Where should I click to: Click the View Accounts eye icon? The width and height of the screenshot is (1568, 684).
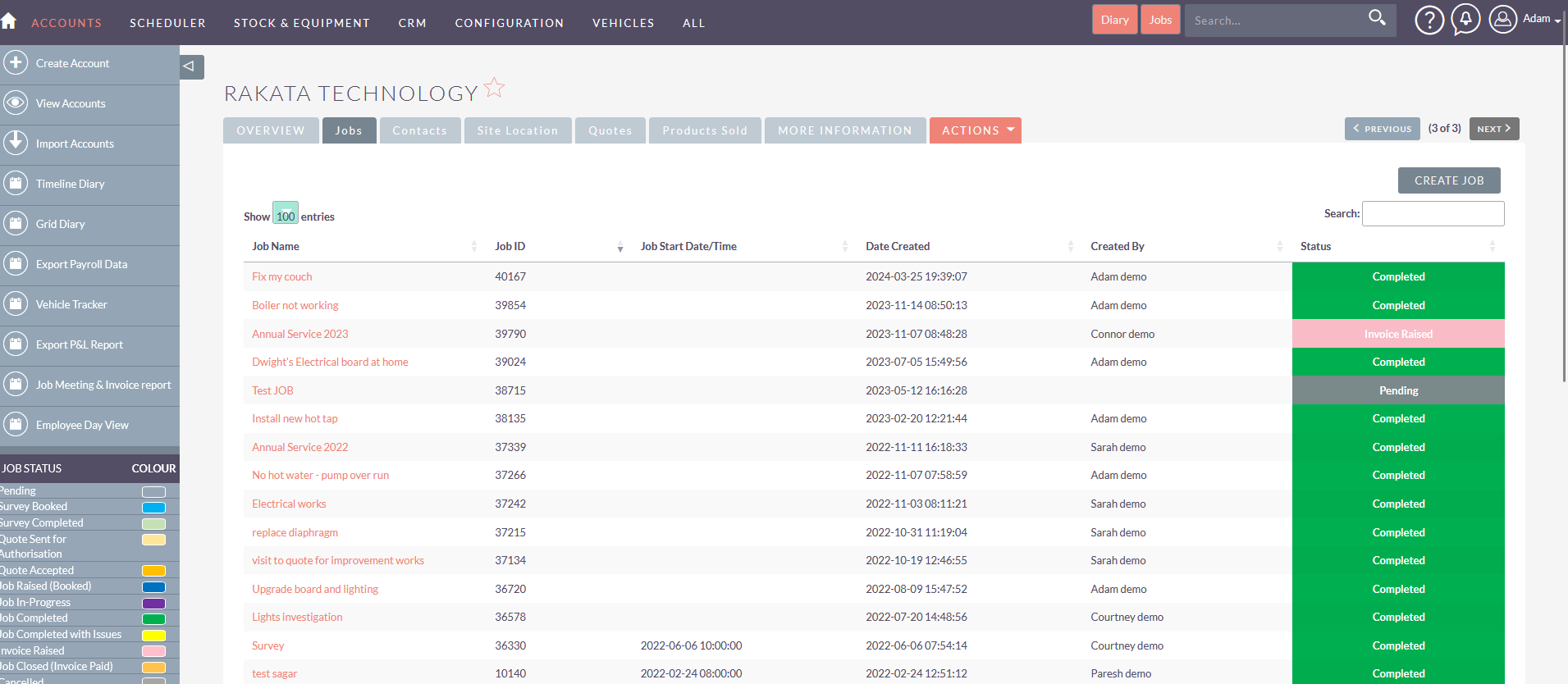pos(16,103)
